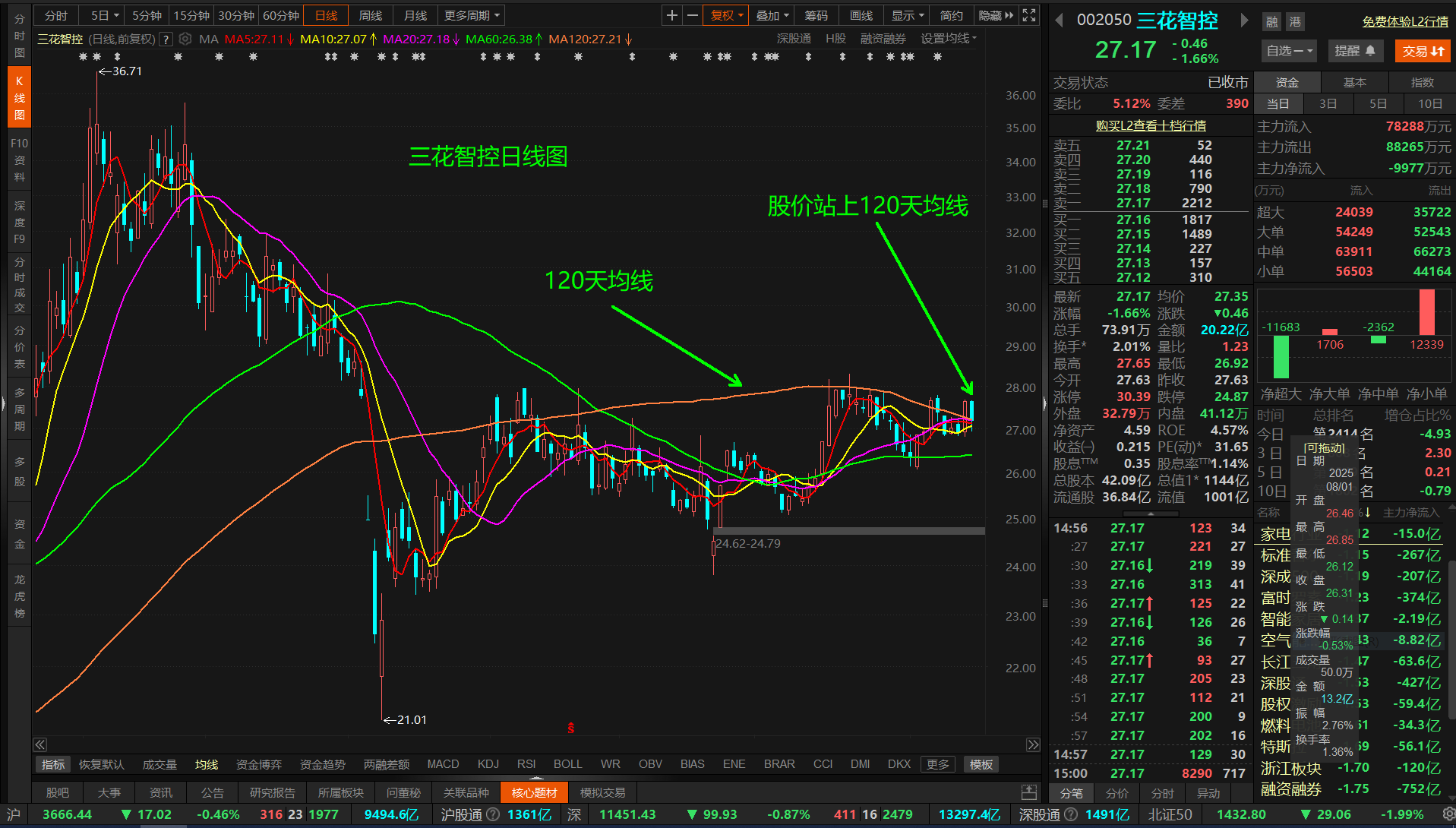This screenshot has height=828, width=1456.
Task: Open 分时图 sidebar view
Action: coord(19,36)
